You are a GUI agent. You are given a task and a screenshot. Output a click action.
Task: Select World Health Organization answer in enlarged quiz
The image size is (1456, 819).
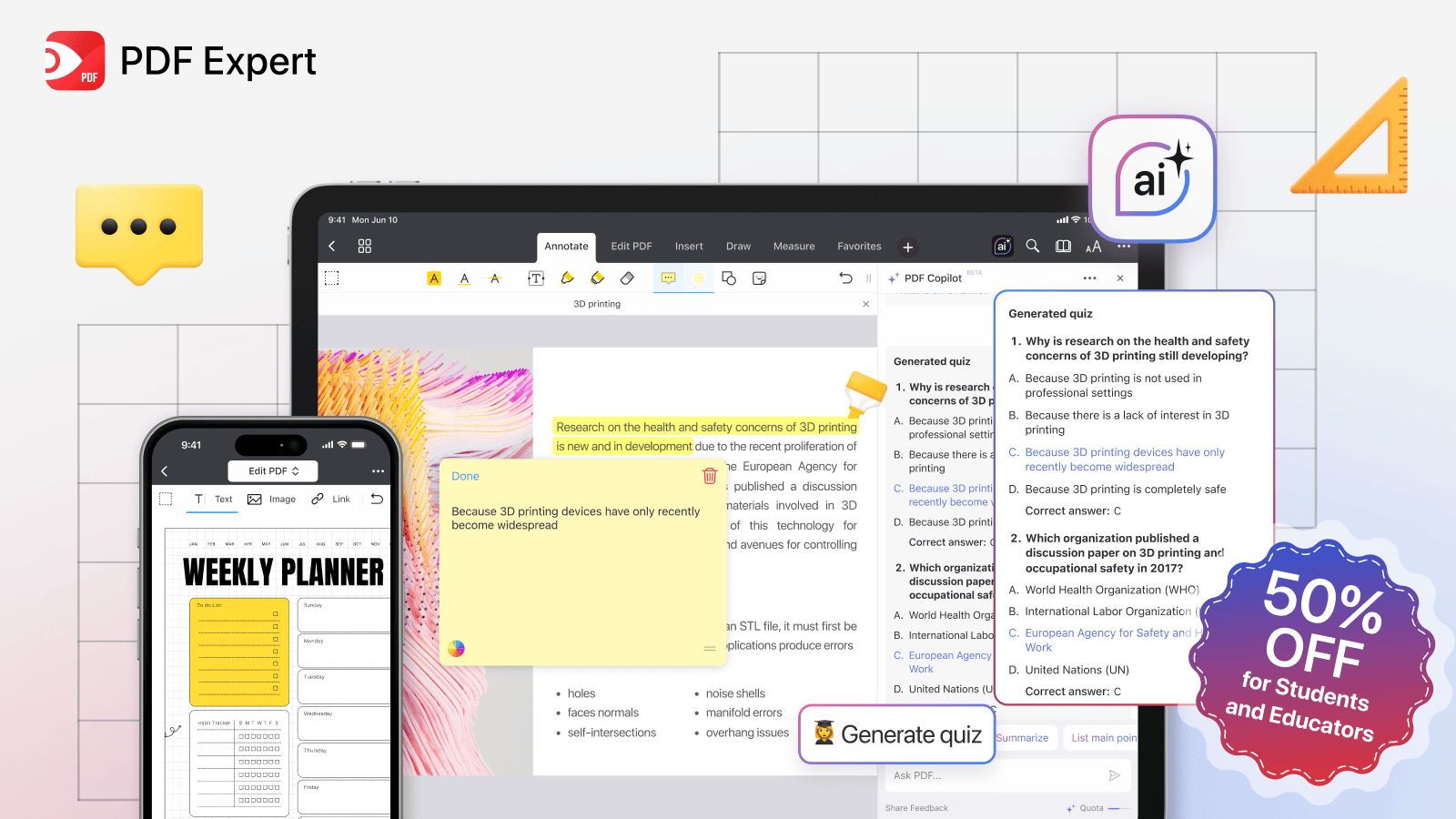tap(1111, 590)
